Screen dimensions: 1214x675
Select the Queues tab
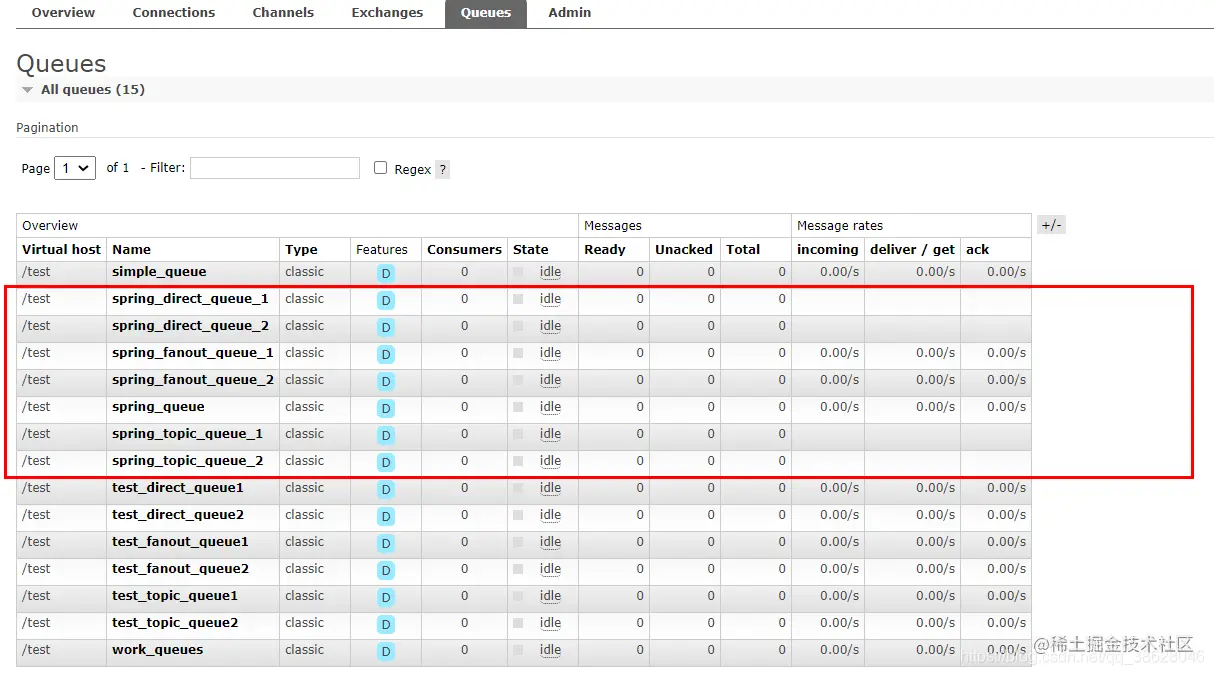coord(486,13)
